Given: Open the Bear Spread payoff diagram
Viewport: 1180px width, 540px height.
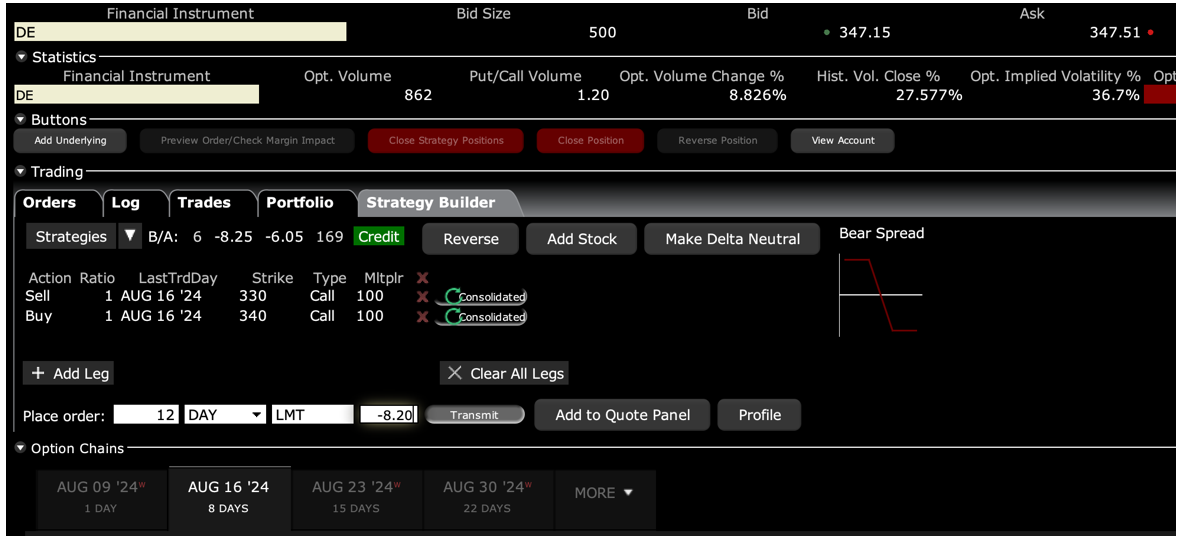Looking at the screenshot, I should tap(880, 294).
